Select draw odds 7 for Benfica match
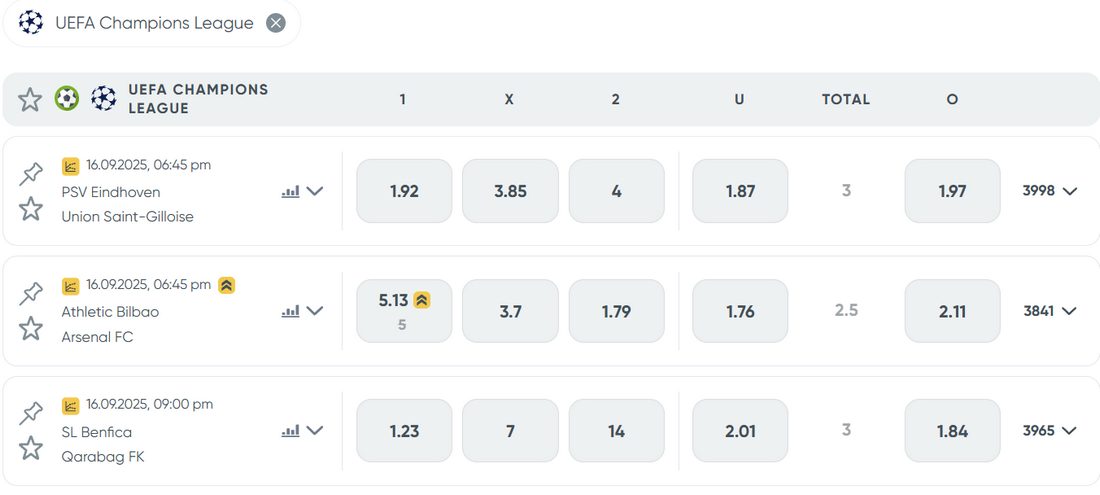Screen dimensions: 1100x495 (x=510, y=430)
